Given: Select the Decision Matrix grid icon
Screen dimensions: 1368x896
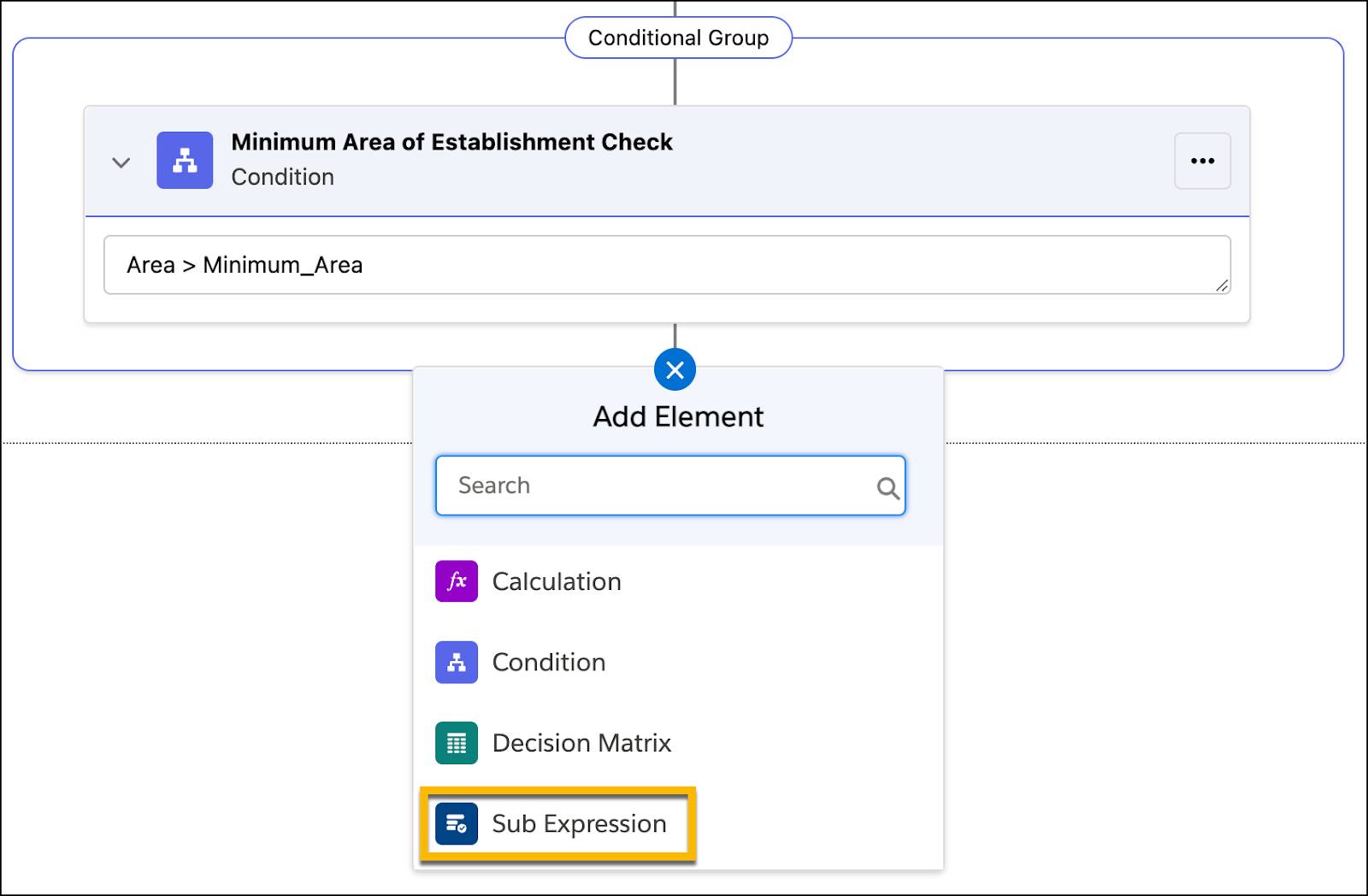Looking at the screenshot, I should tap(457, 743).
